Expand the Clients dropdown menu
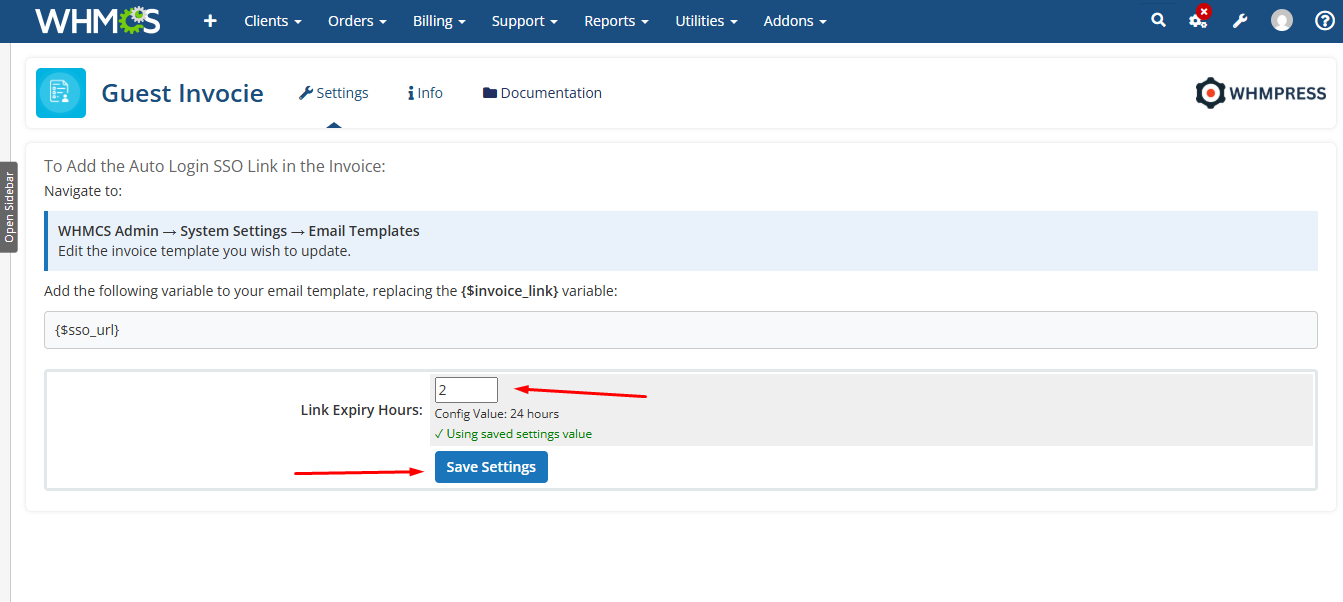The height and width of the screenshot is (602, 1343). [x=272, y=21]
